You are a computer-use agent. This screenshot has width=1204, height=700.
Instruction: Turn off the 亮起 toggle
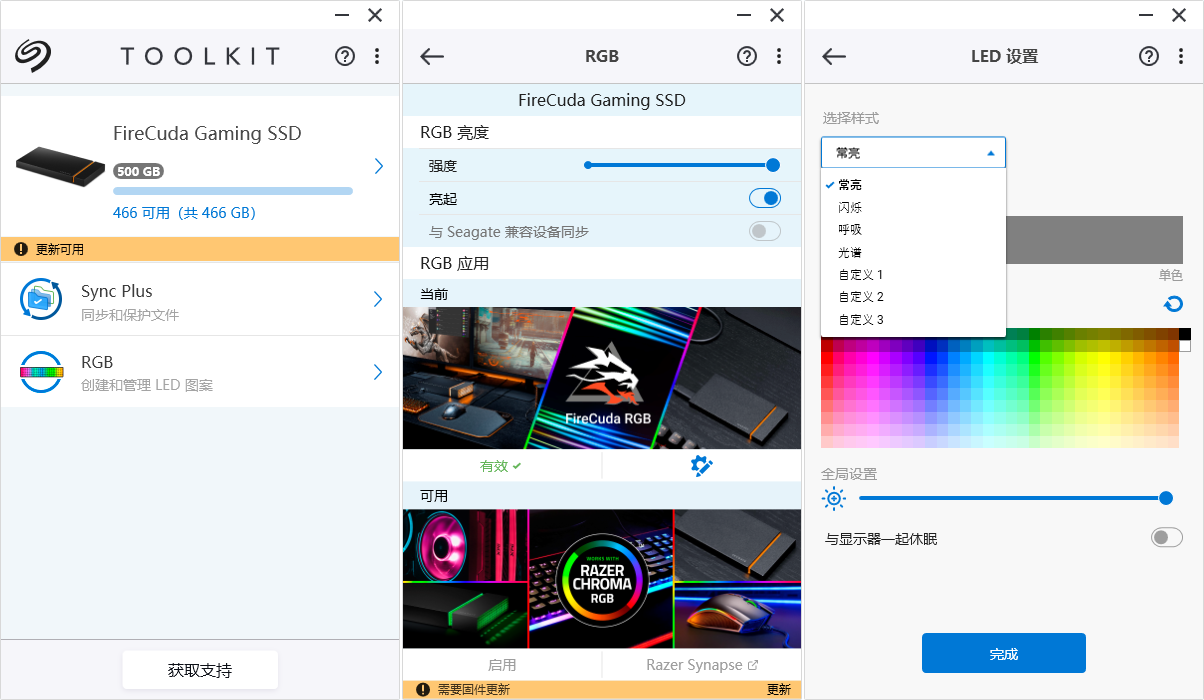[x=764, y=197]
